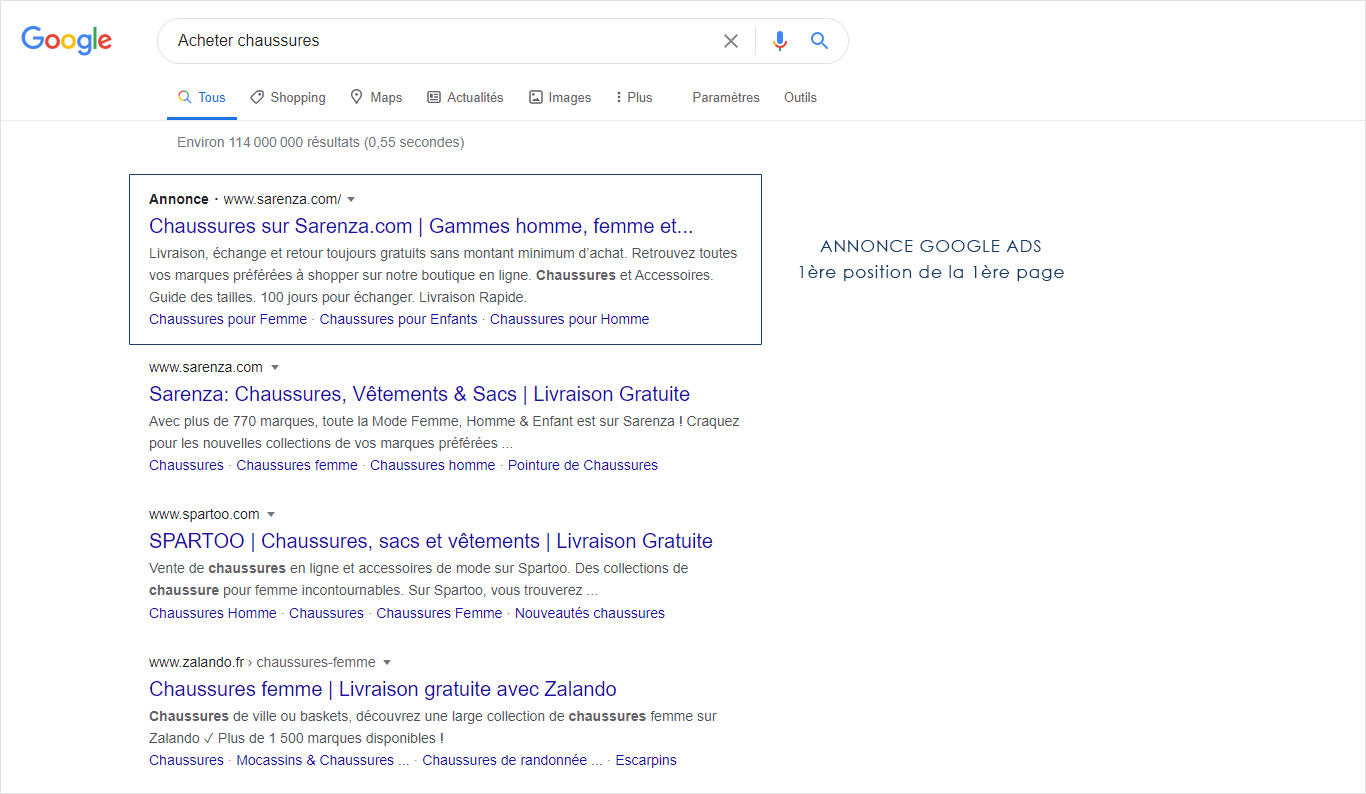Click the www.zalando.fr › chaussures-femme URL
Image resolution: width=1366 pixels, height=794 pixels.
tap(262, 662)
